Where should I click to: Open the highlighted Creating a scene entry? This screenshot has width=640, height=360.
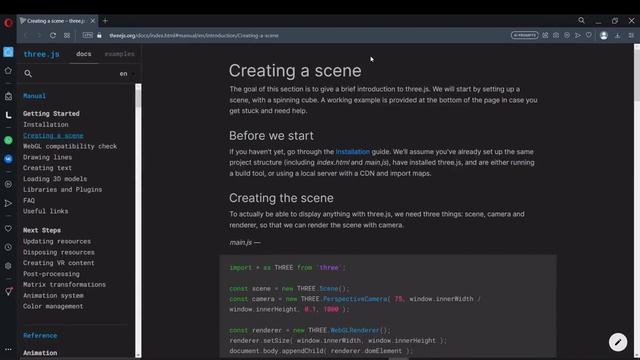click(x=53, y=136)
